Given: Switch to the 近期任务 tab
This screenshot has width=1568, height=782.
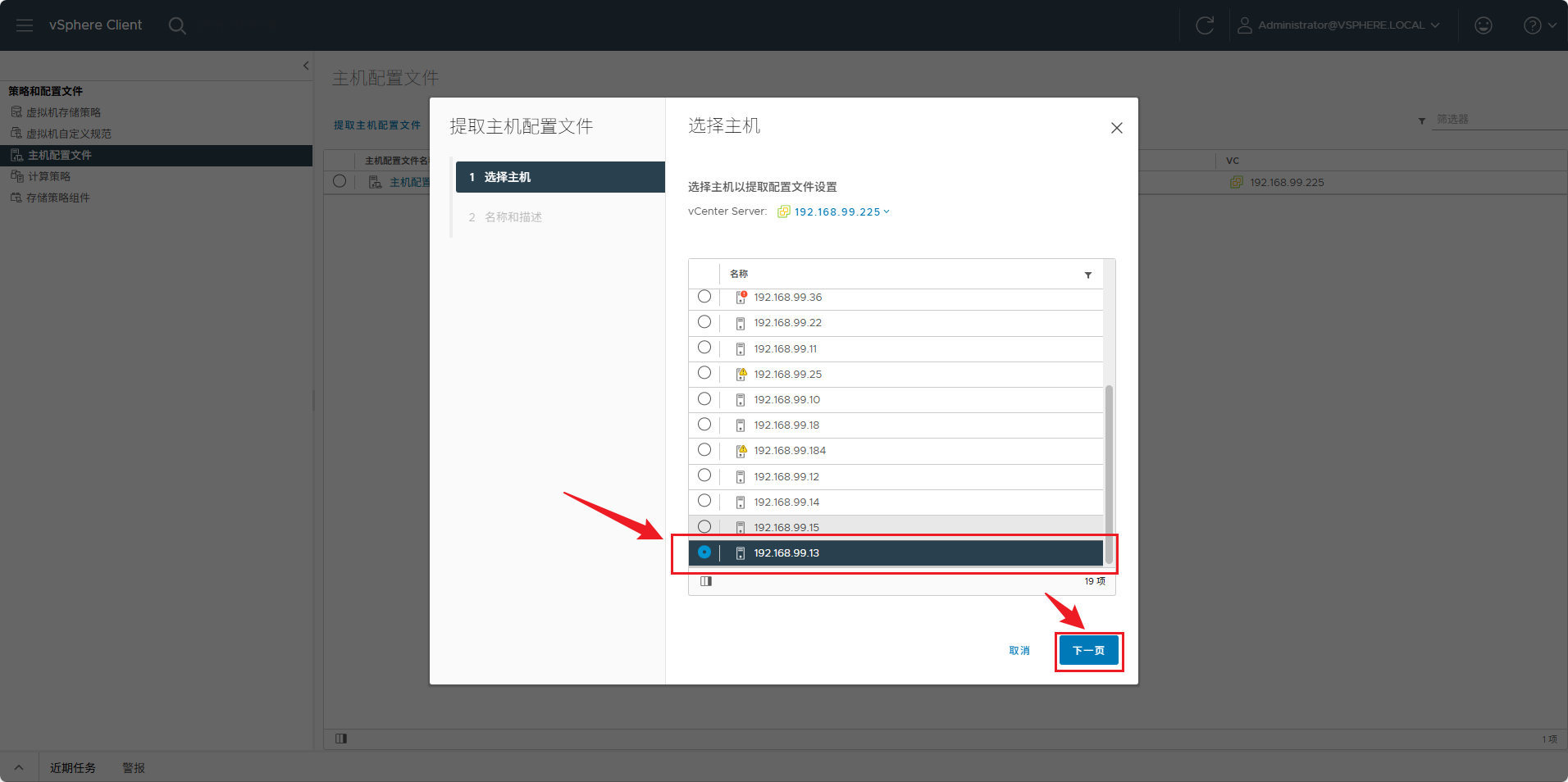Looking at the screenshot, I should (x=73, y=768).
